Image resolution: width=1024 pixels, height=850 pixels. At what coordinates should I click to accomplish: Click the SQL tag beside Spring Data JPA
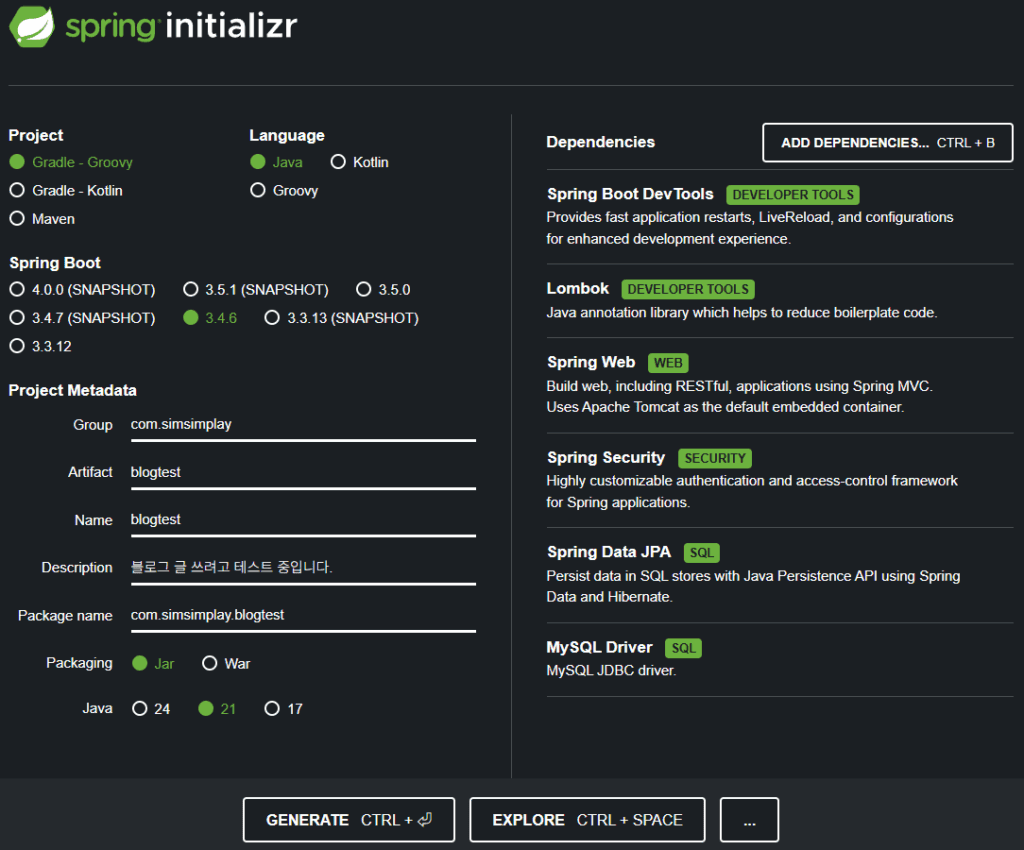(x=702, y=553)
